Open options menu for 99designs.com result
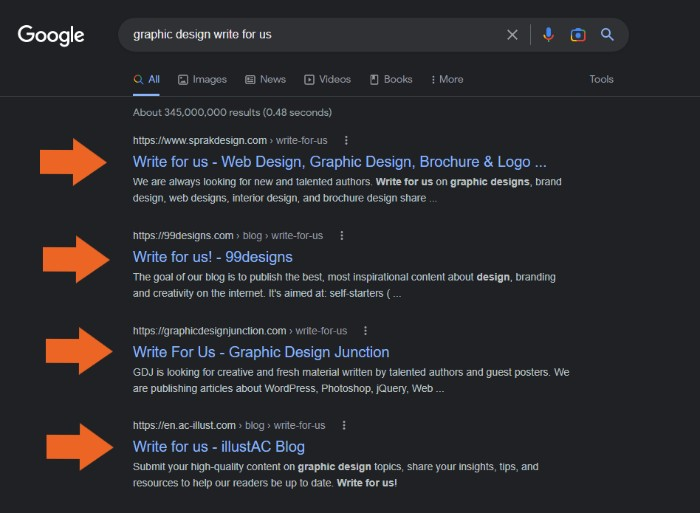 coord(342,236)
